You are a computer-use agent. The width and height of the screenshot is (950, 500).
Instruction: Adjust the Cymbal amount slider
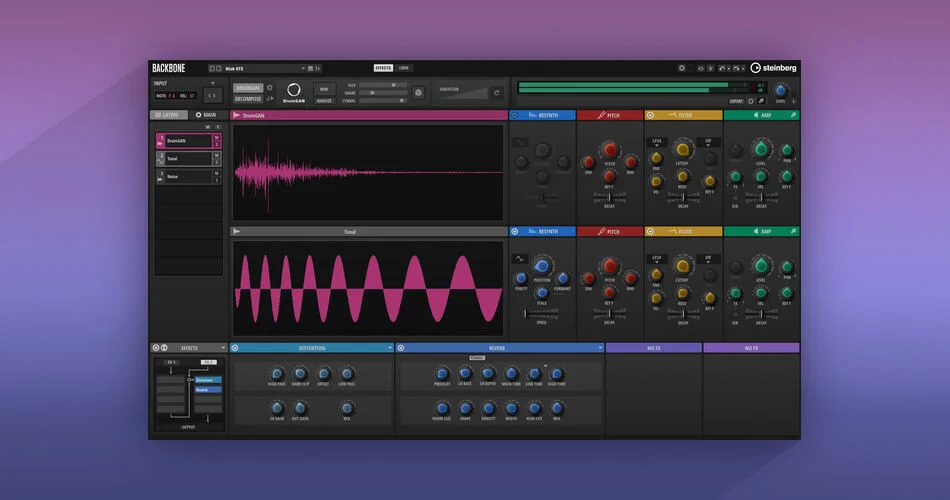383,101
